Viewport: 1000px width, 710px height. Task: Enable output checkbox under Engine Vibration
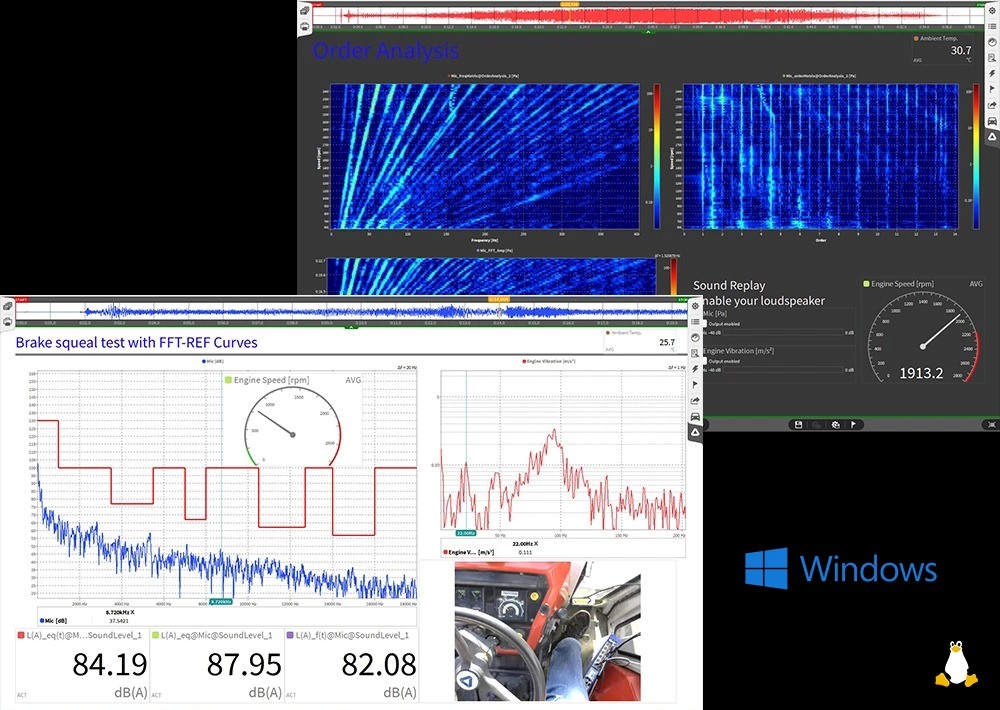[705, 361]
